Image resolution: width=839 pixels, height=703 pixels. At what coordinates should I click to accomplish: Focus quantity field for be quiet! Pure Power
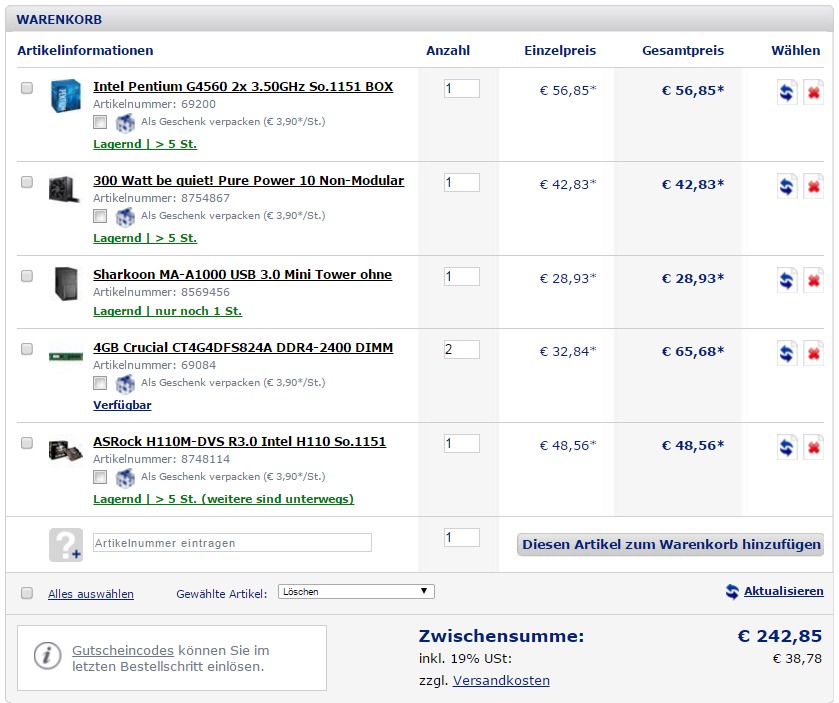(x=461, y=183)
